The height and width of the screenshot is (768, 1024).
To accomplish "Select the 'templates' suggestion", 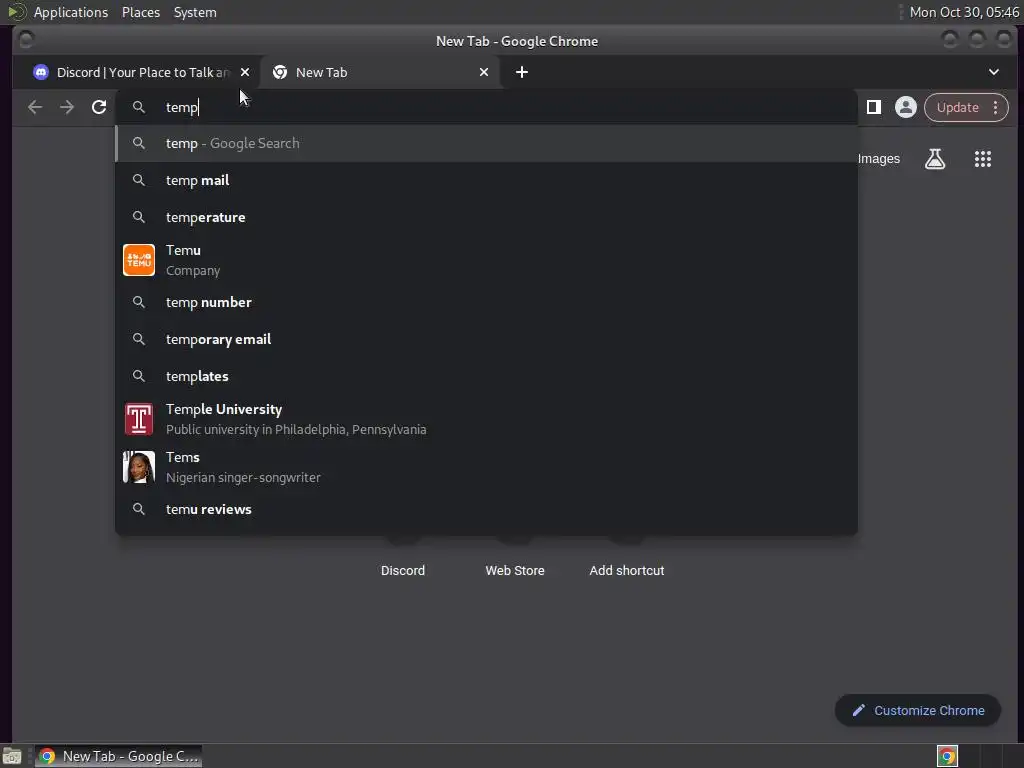I will [486, 376].
